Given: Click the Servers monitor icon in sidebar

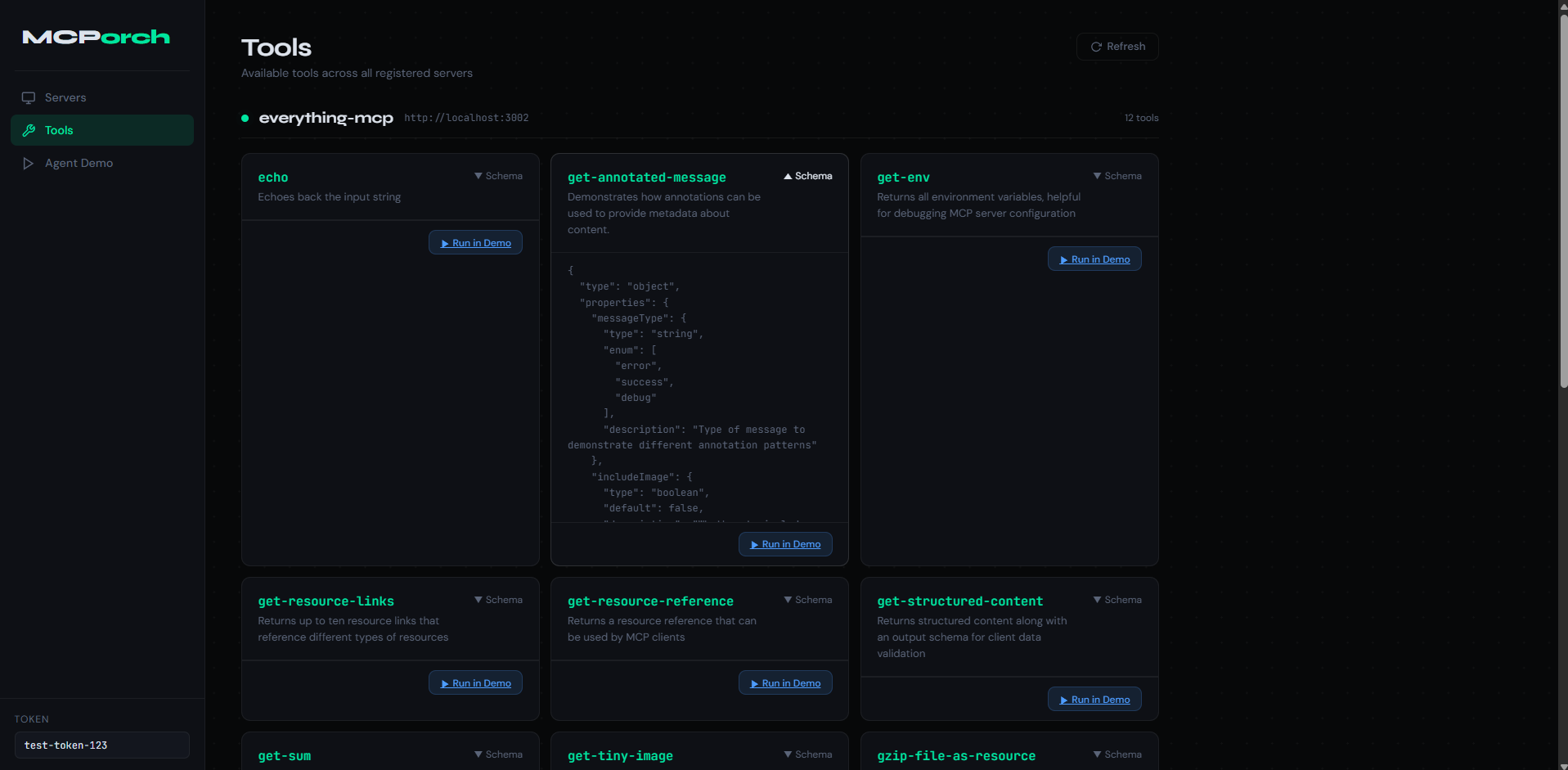Looking at the screenshot, I should coord(29,97).
